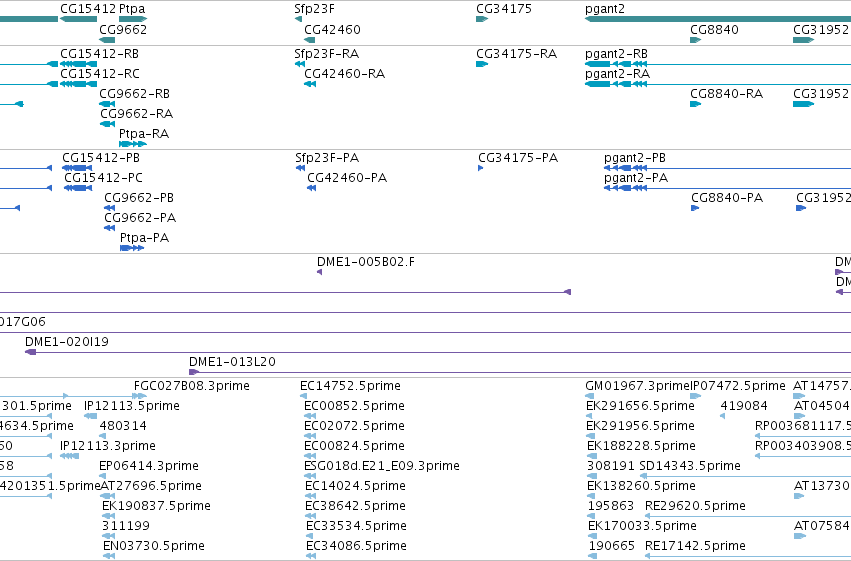The image size is (851, 561).
Task: Select the EC33534.5prime EST label
Action: tap(357, 526)
